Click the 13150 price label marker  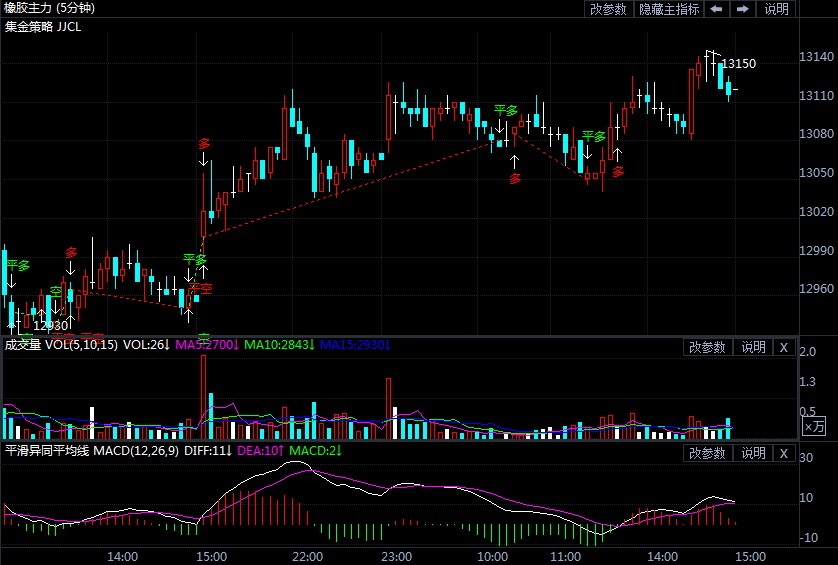[x=738, y=64]
